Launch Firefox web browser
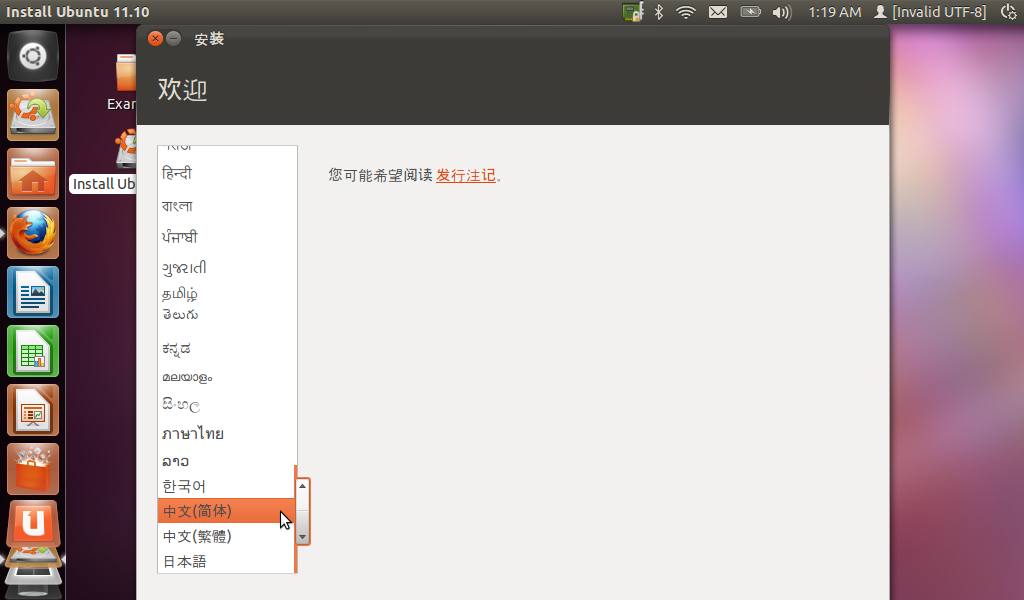 tap(33, 233)
